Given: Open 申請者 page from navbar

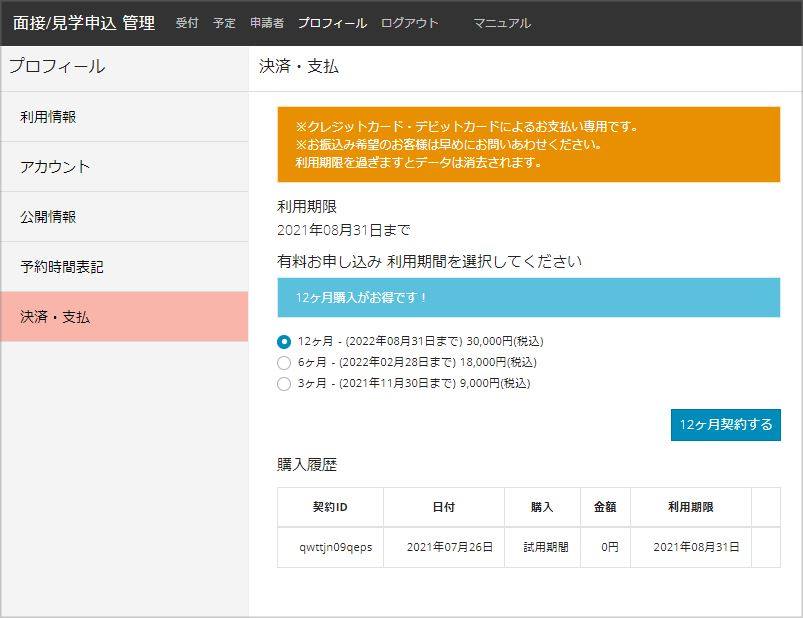Looking at the screenshot, I should (x=267, y=23).
